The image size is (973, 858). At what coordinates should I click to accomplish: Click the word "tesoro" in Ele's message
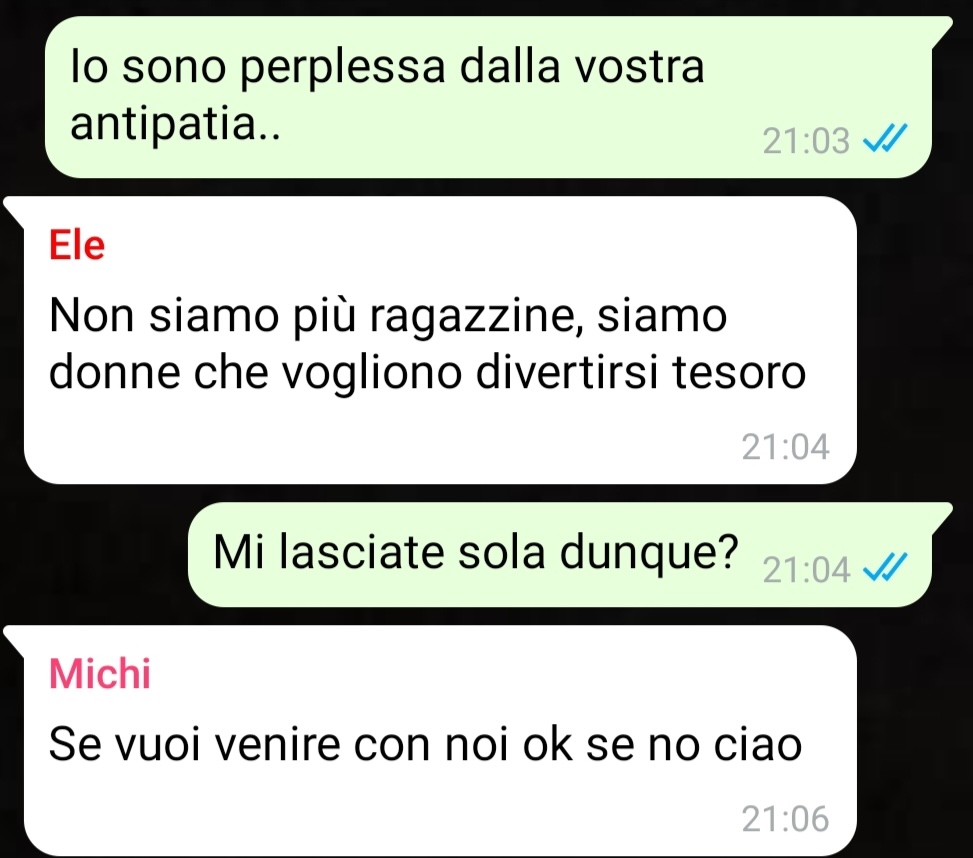point(739,373)
